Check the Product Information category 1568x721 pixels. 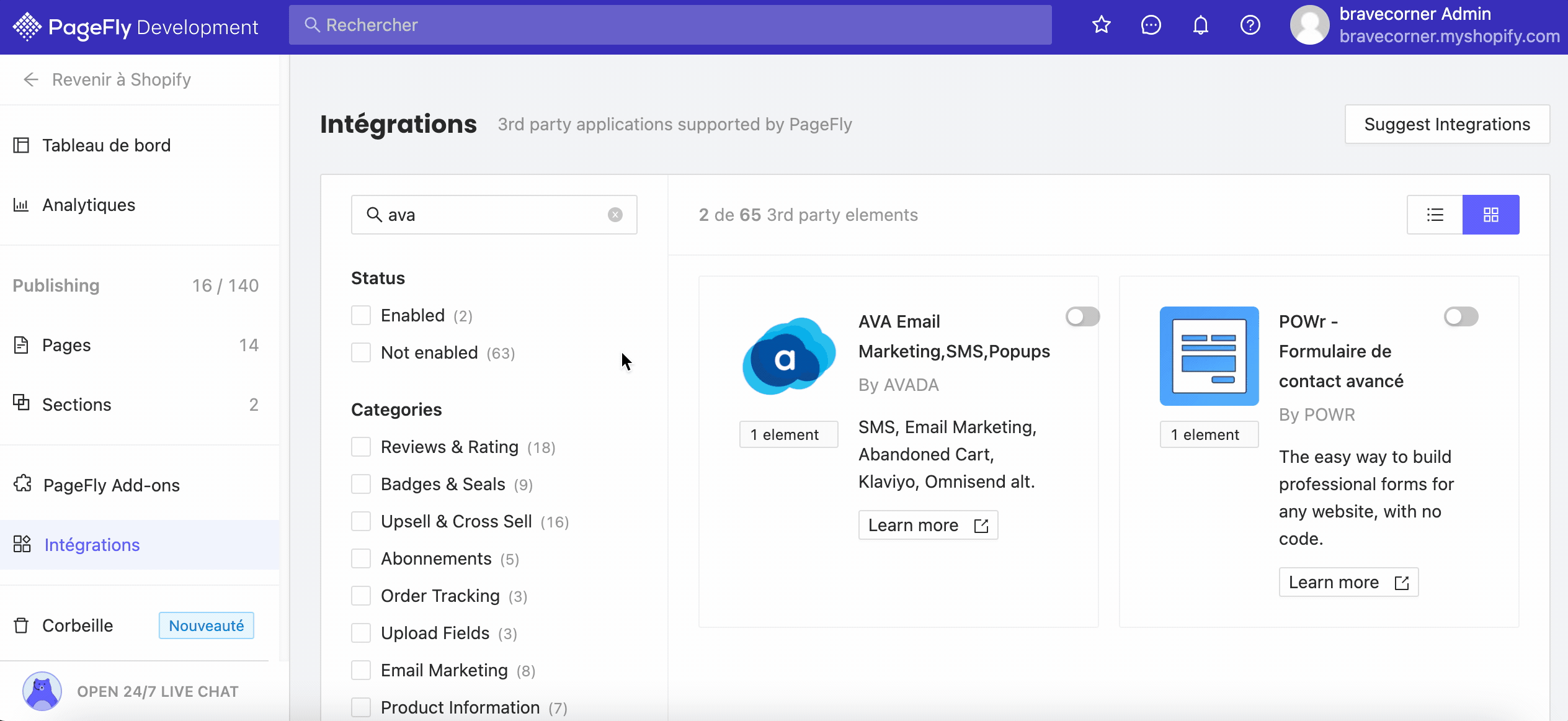(x=361, y=707)
